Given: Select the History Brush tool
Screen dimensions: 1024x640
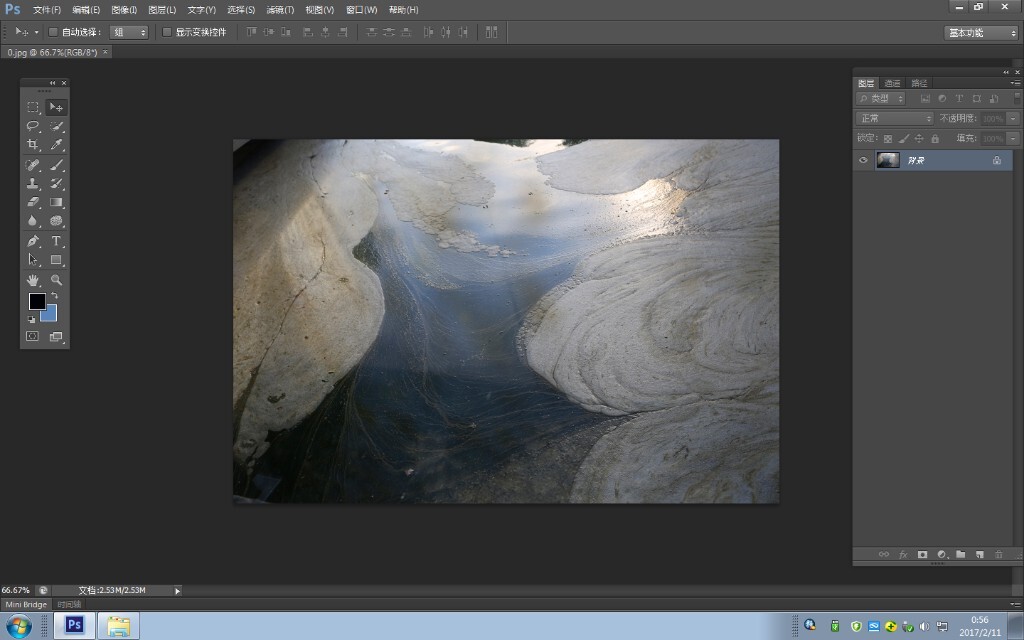Looking at the screenshot, I should (x=57, y=184).
